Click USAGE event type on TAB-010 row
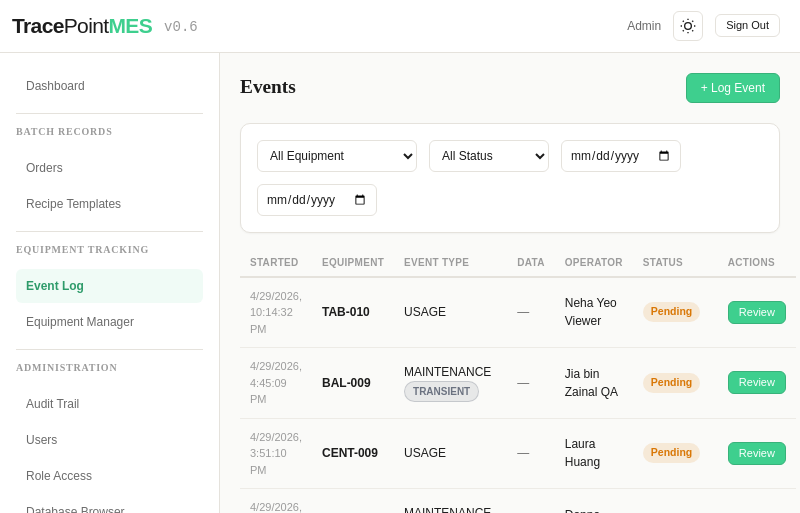 (425, 312)
